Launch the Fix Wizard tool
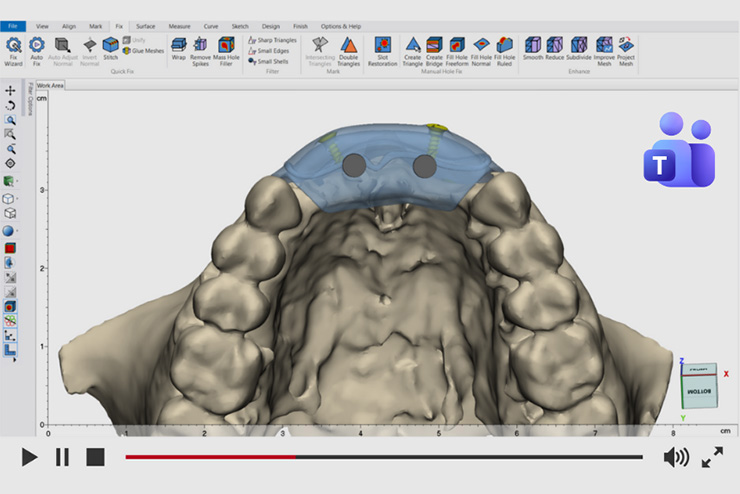 (13, 48)
